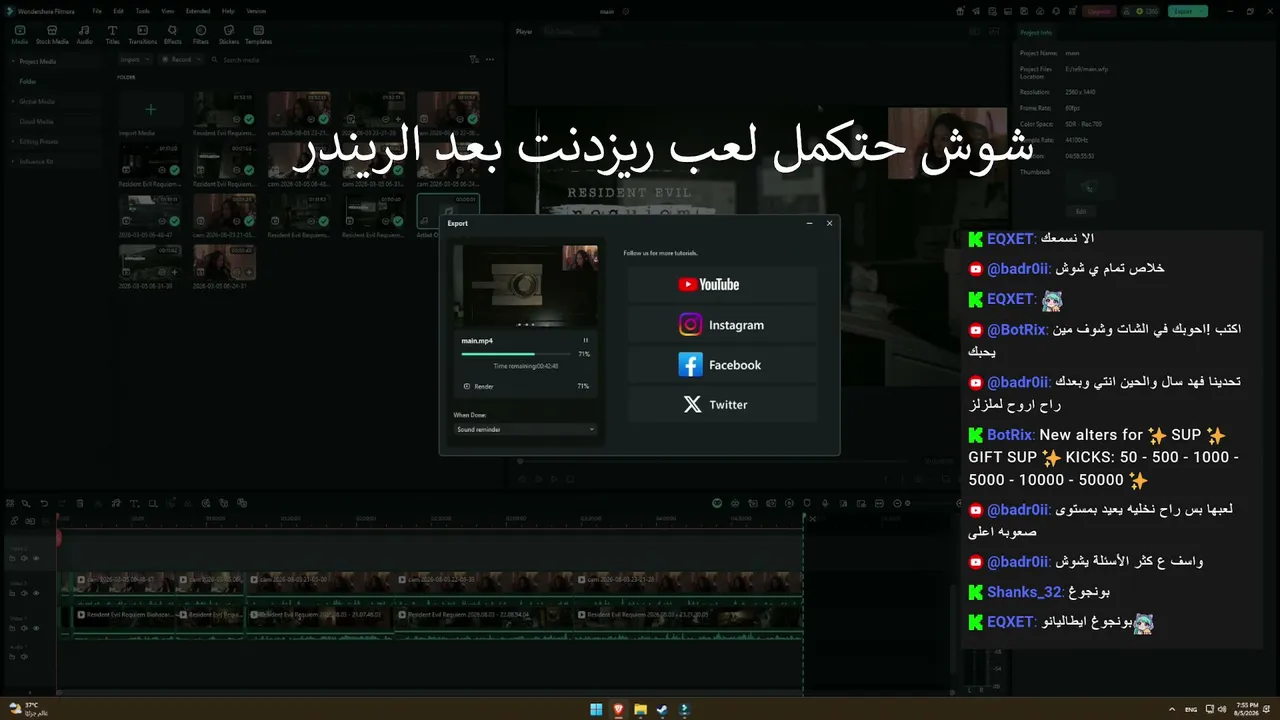Open the media panel more options
1280x720 pixels.
(489, 60)
